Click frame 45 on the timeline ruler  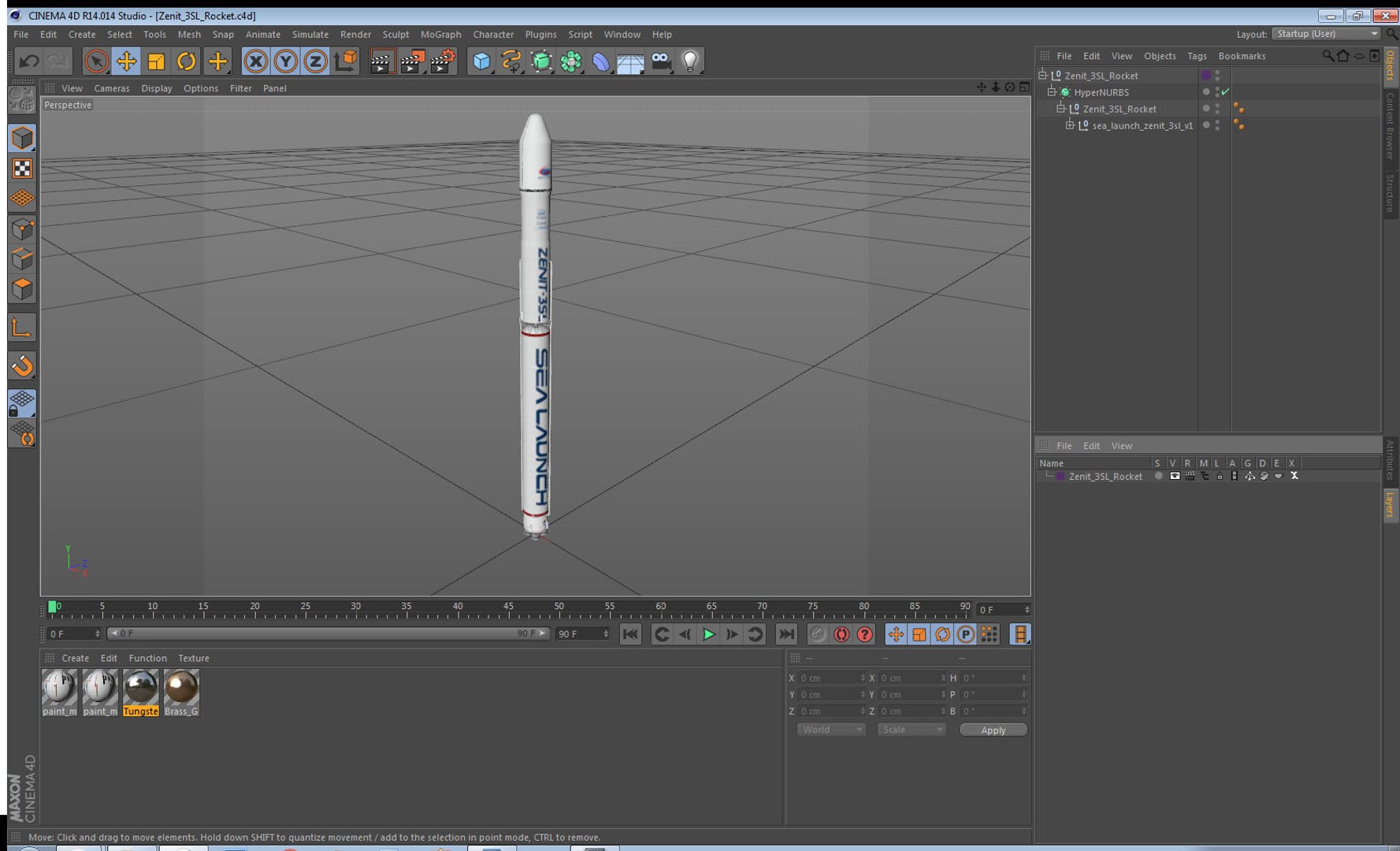508,609
